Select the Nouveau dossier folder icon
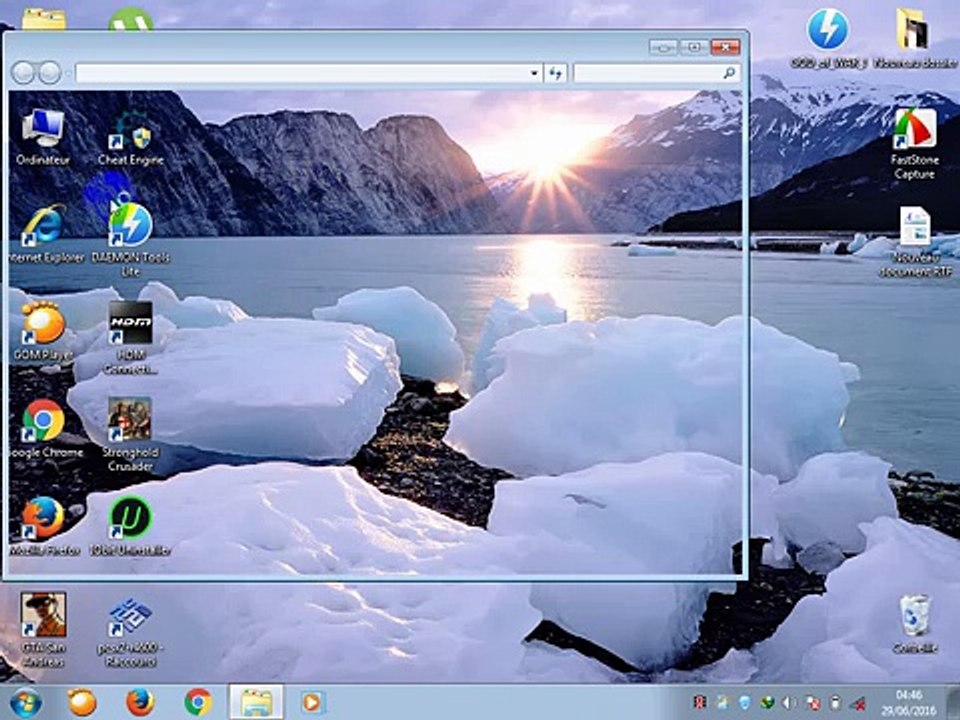The height and width of the screenshot is (720, 960). coord(914,37)
